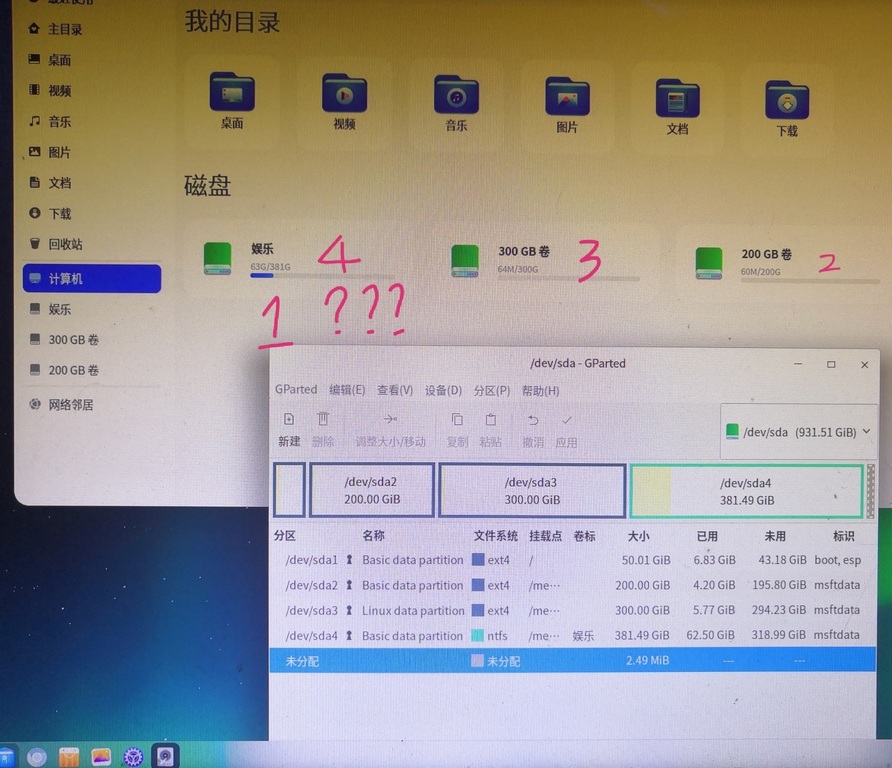892x768 pixels.
Task: Click the Resize/Move arrow toolbar icon
Action: (390, 419)
